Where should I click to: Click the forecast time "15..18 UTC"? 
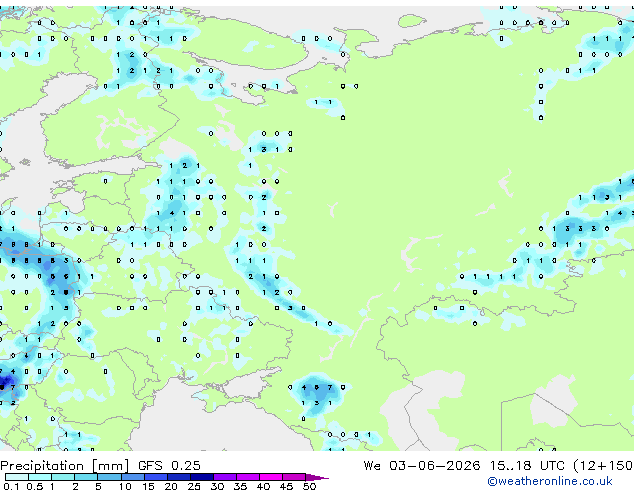527,466
